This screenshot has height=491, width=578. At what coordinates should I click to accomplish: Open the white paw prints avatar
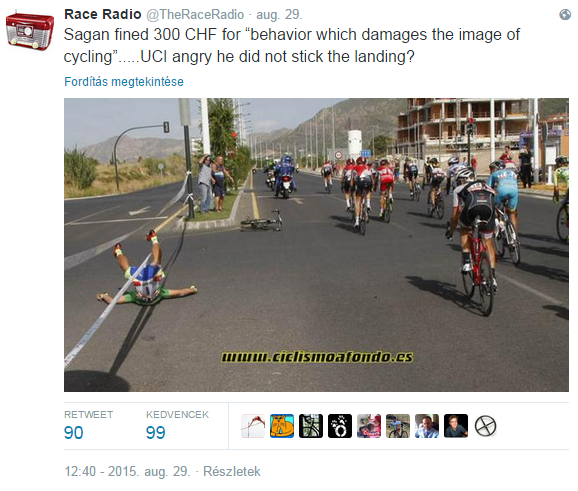340,426
